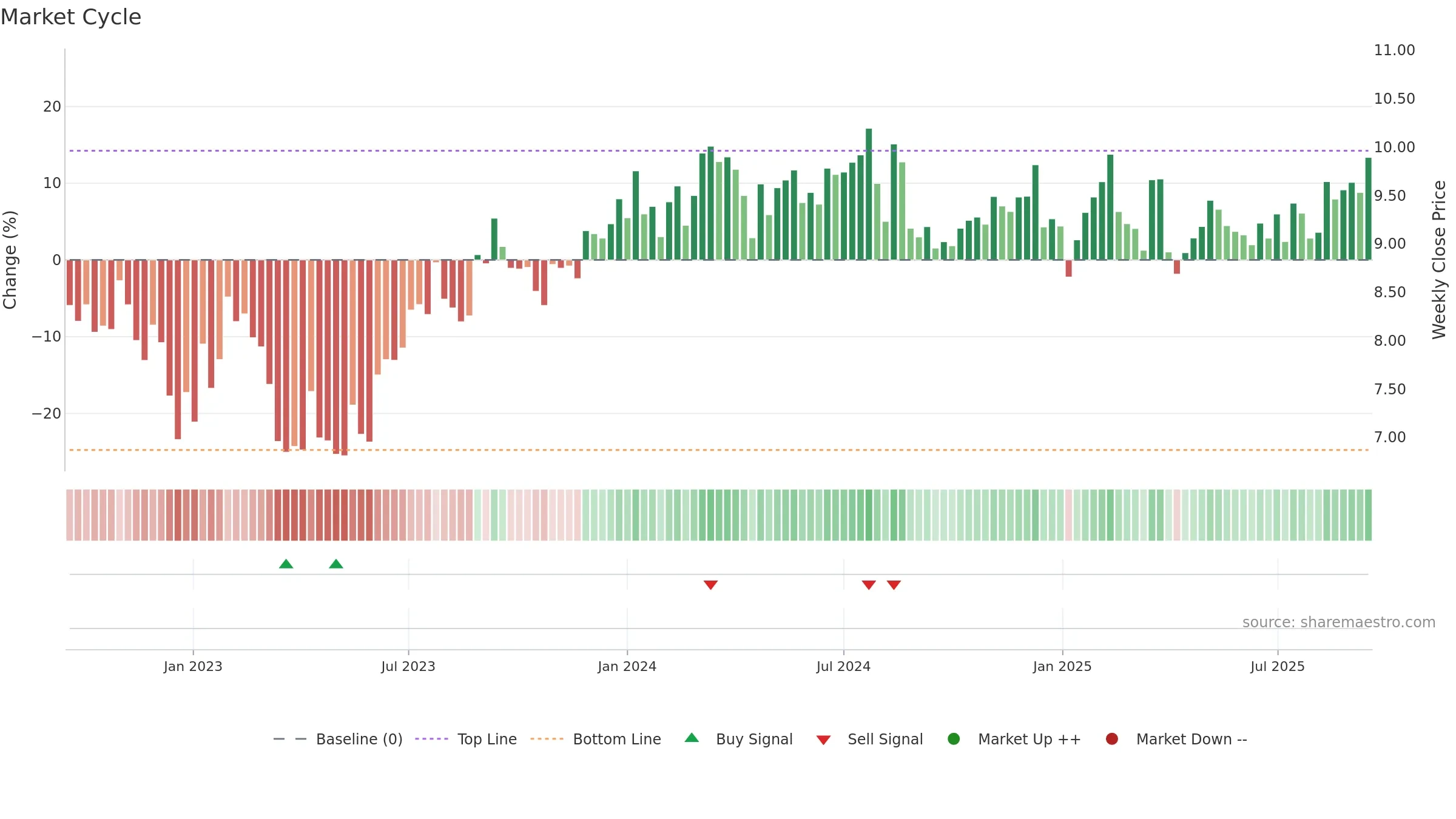This screenshot has height=819, width=1456.
Task: Click the 10.00 price axis value
Action: coord(1394,147)
